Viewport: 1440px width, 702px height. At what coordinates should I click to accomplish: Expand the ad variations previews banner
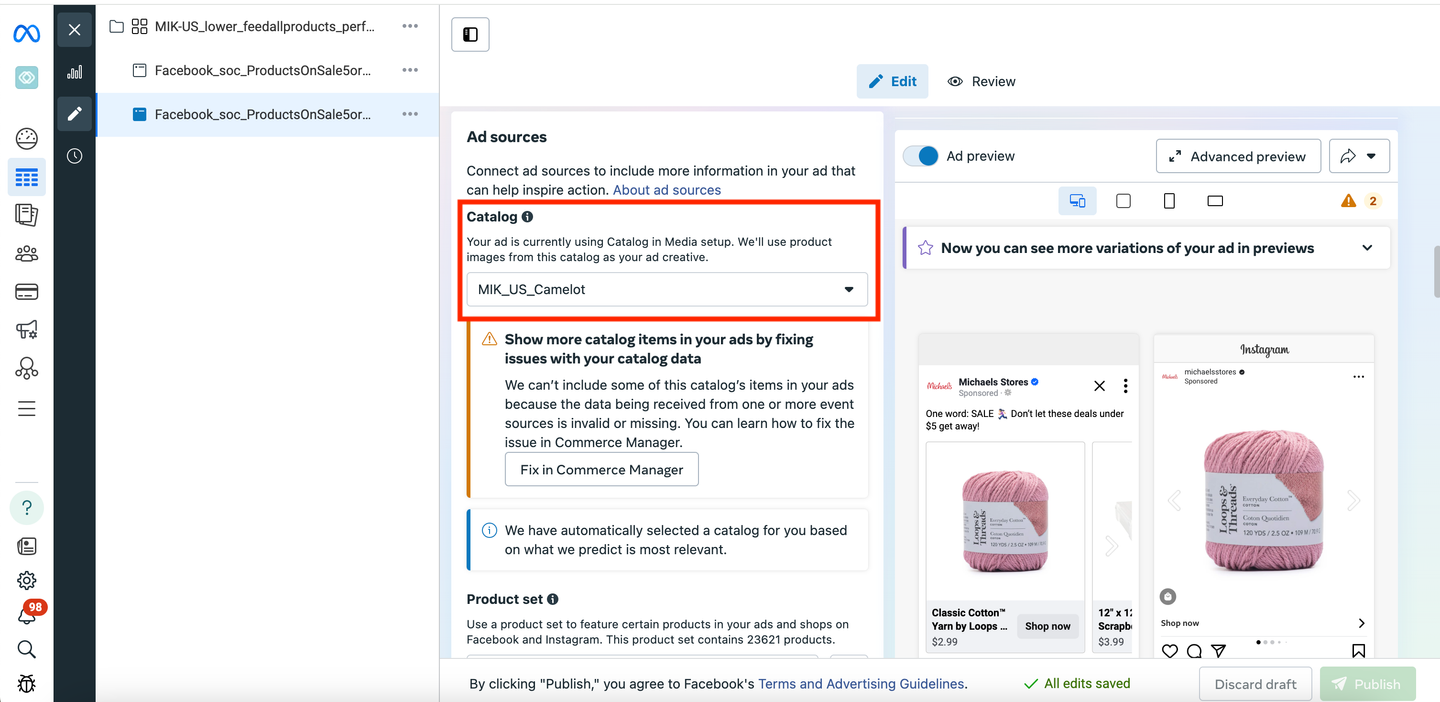point(1367,248)
